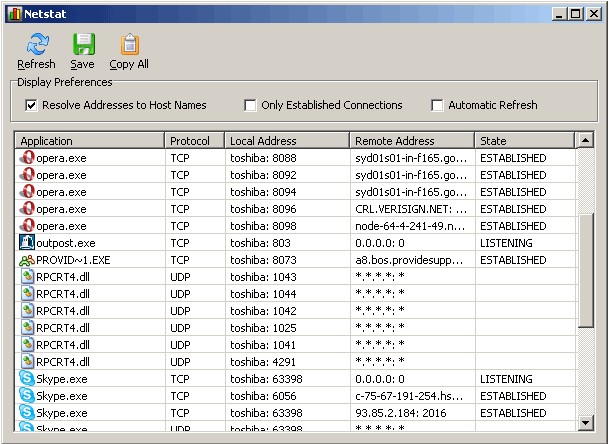Click the PROVID~1.EXE application icon

(27, 260)
